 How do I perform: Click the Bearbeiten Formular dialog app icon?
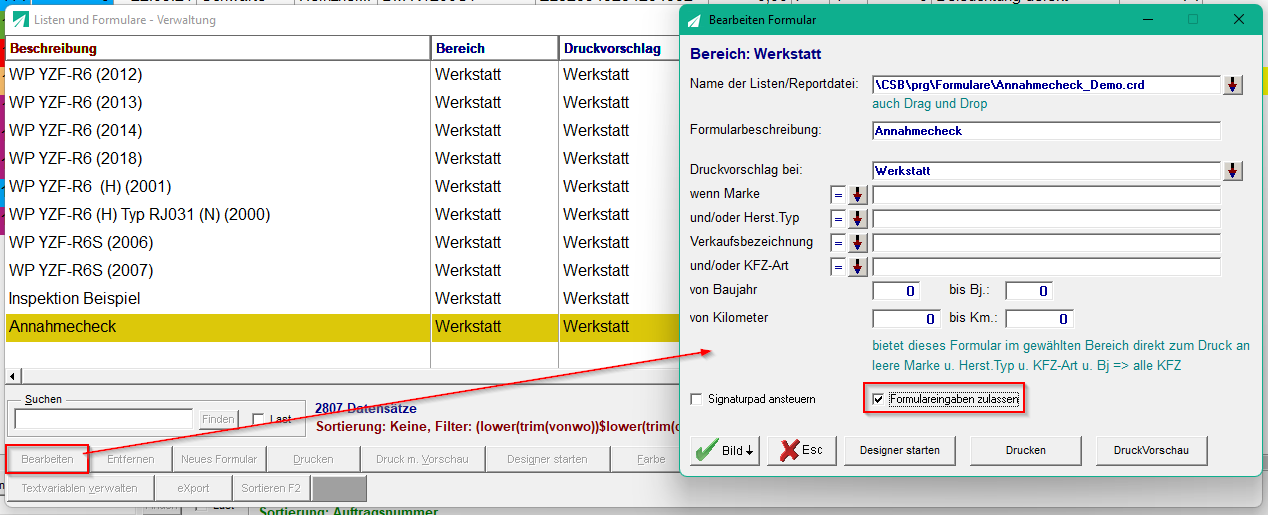tap(693, 20)
